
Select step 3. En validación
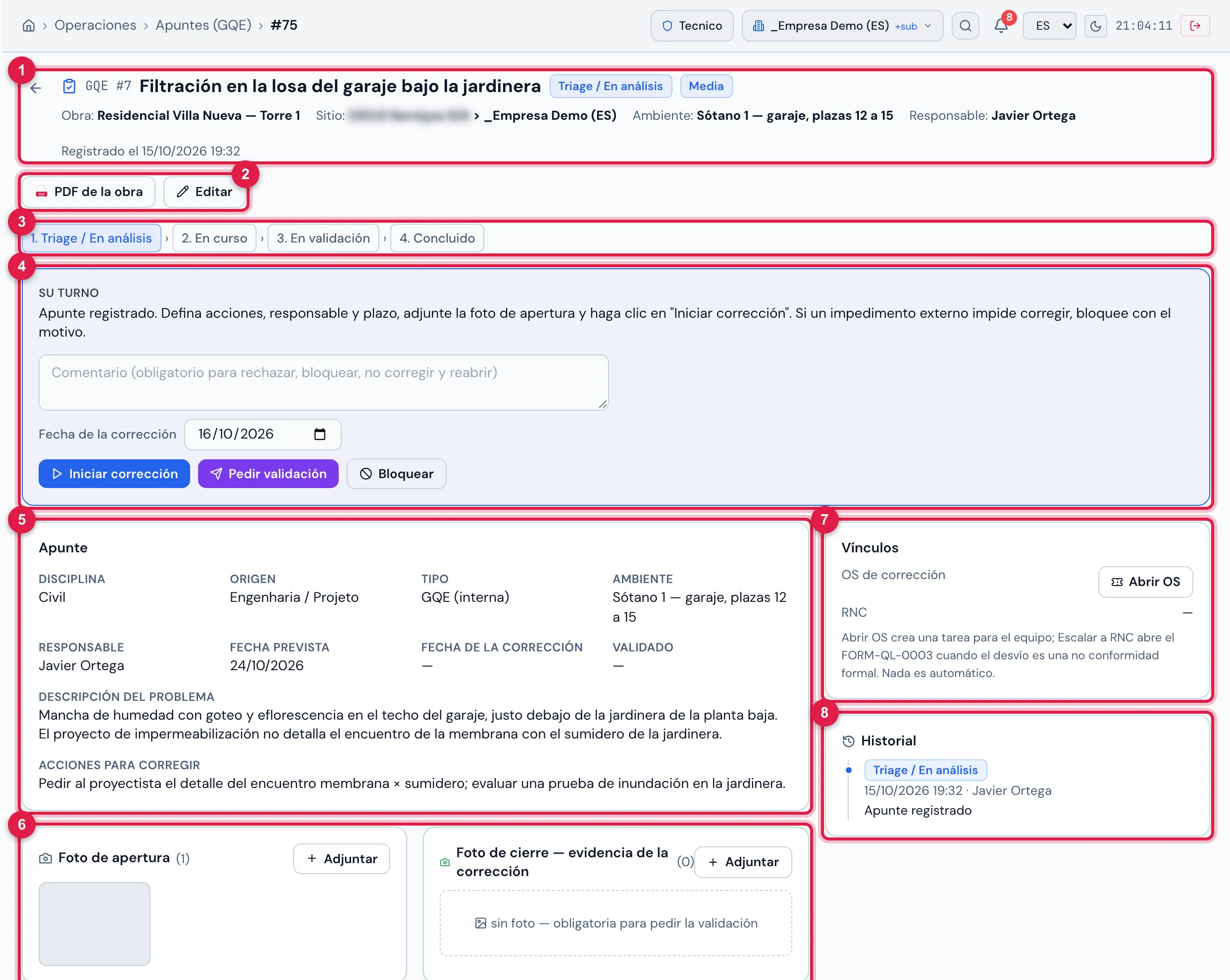tap(323, 238)
